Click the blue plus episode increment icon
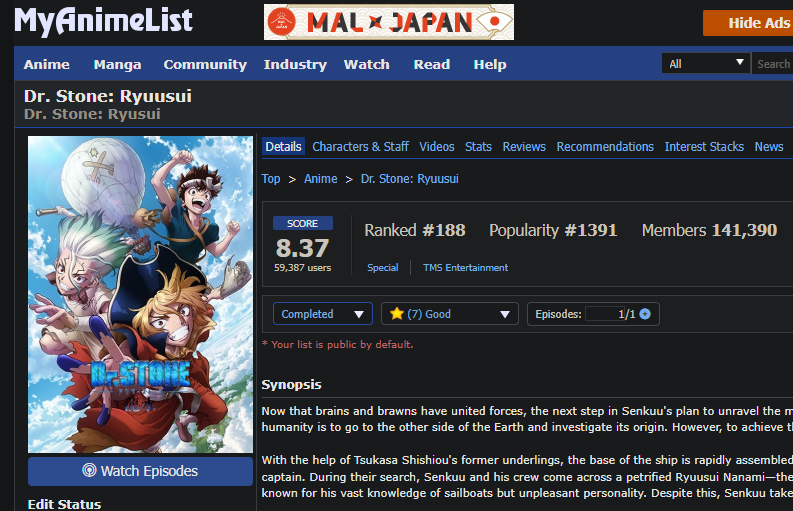Viewport: 793px width, 511px height. pos(645,314)
